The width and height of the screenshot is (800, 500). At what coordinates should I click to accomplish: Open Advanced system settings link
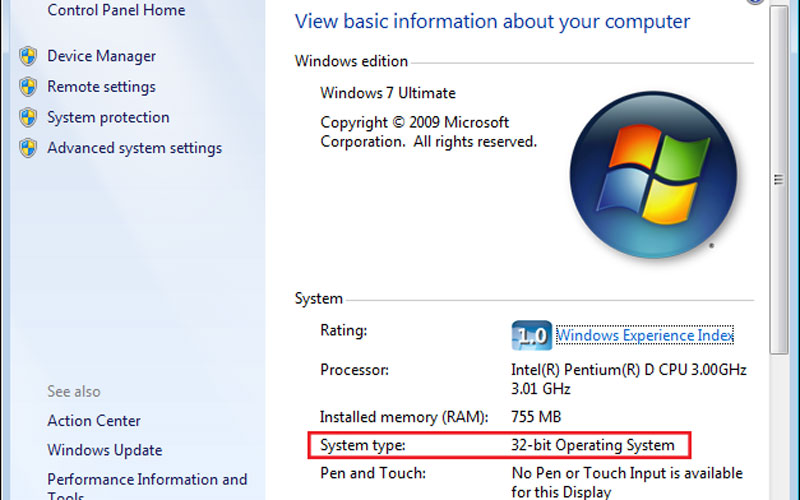tap(135, 148)
